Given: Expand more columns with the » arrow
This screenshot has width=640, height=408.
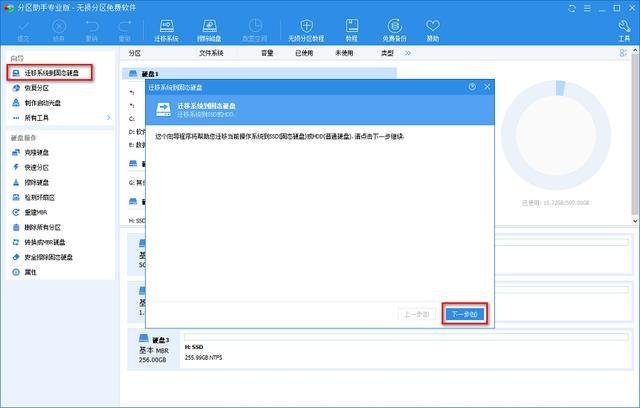Looking at the screenshot, I should pos(408,53).
